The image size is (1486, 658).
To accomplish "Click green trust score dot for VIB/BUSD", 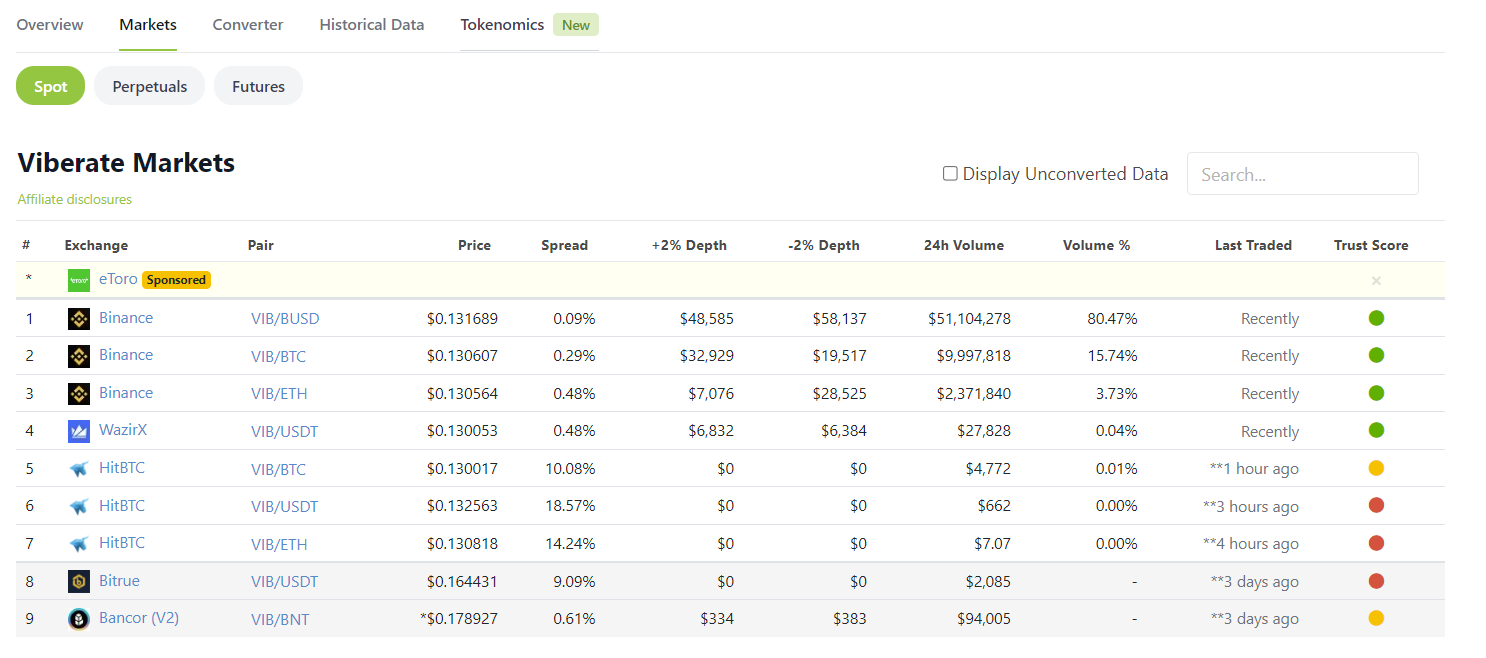I will click(x=1376, y=319).
